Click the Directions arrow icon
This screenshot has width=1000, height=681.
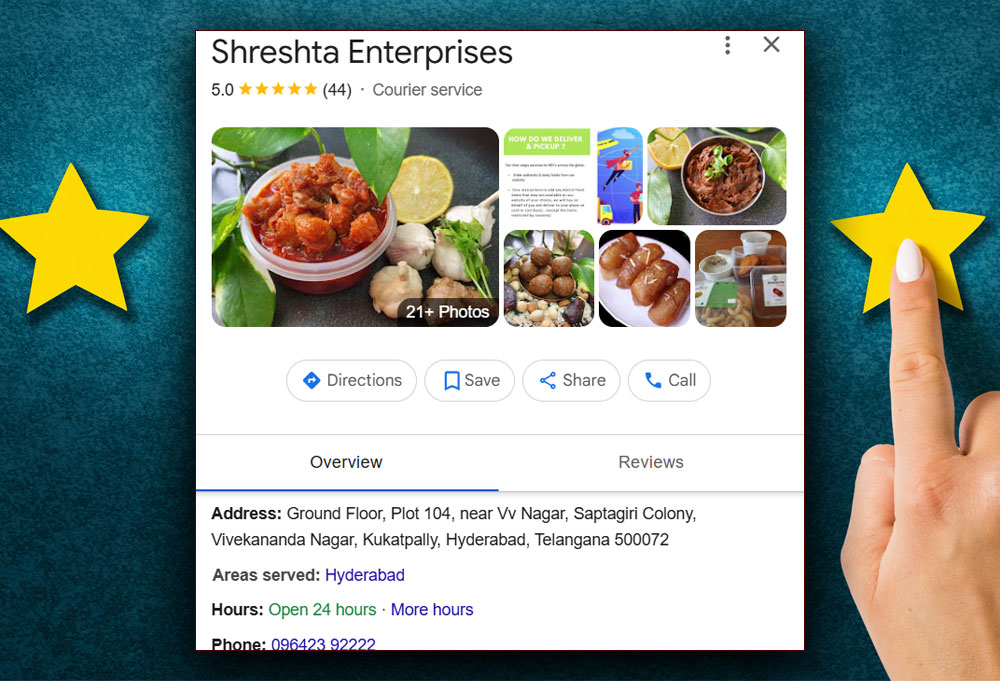[311, 381]
